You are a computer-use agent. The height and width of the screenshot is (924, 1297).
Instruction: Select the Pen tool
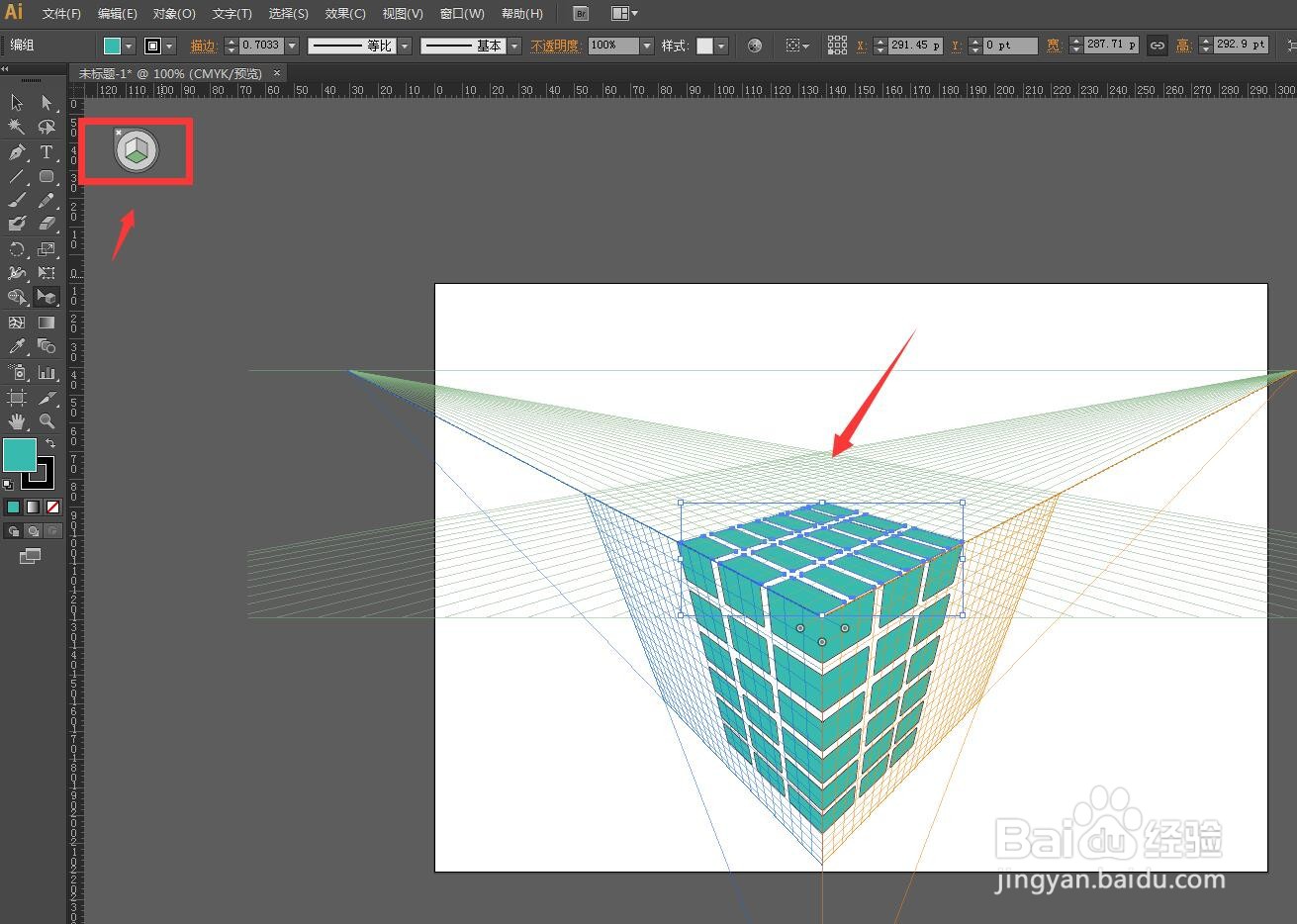tap(17, 152)
